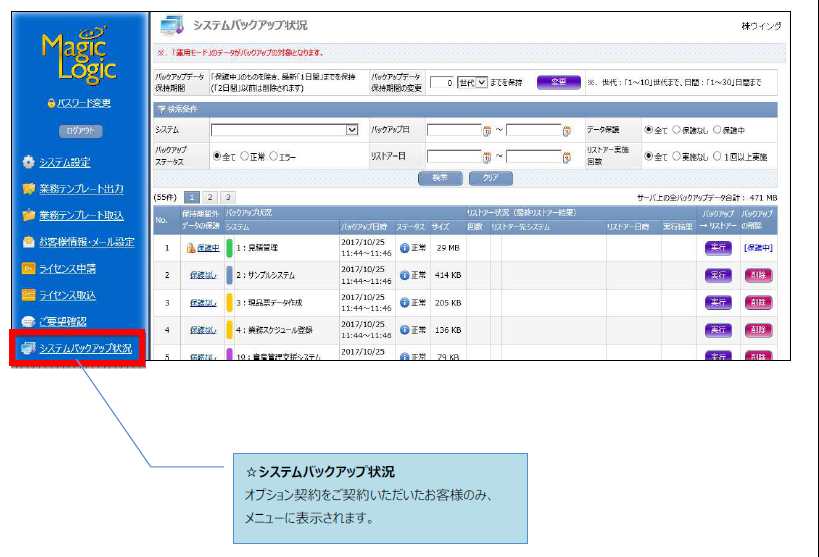Click the ご要望確認 speech bubble icon

(28, 322)
